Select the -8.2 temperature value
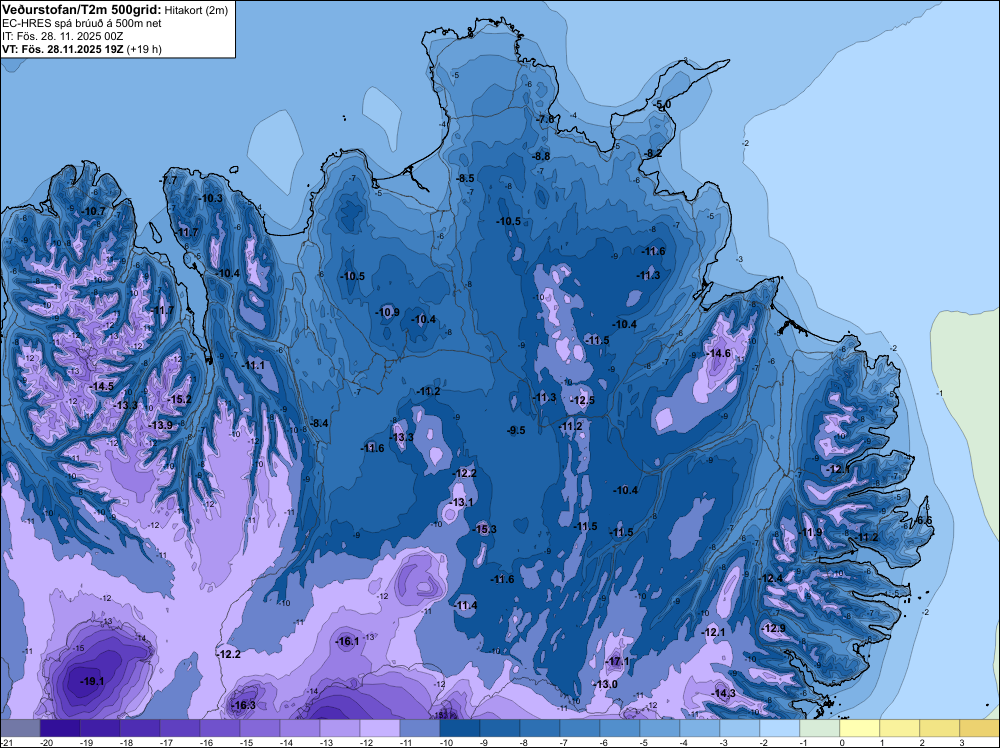Screen dimensions: 1000x748 [x=653, y=153]
